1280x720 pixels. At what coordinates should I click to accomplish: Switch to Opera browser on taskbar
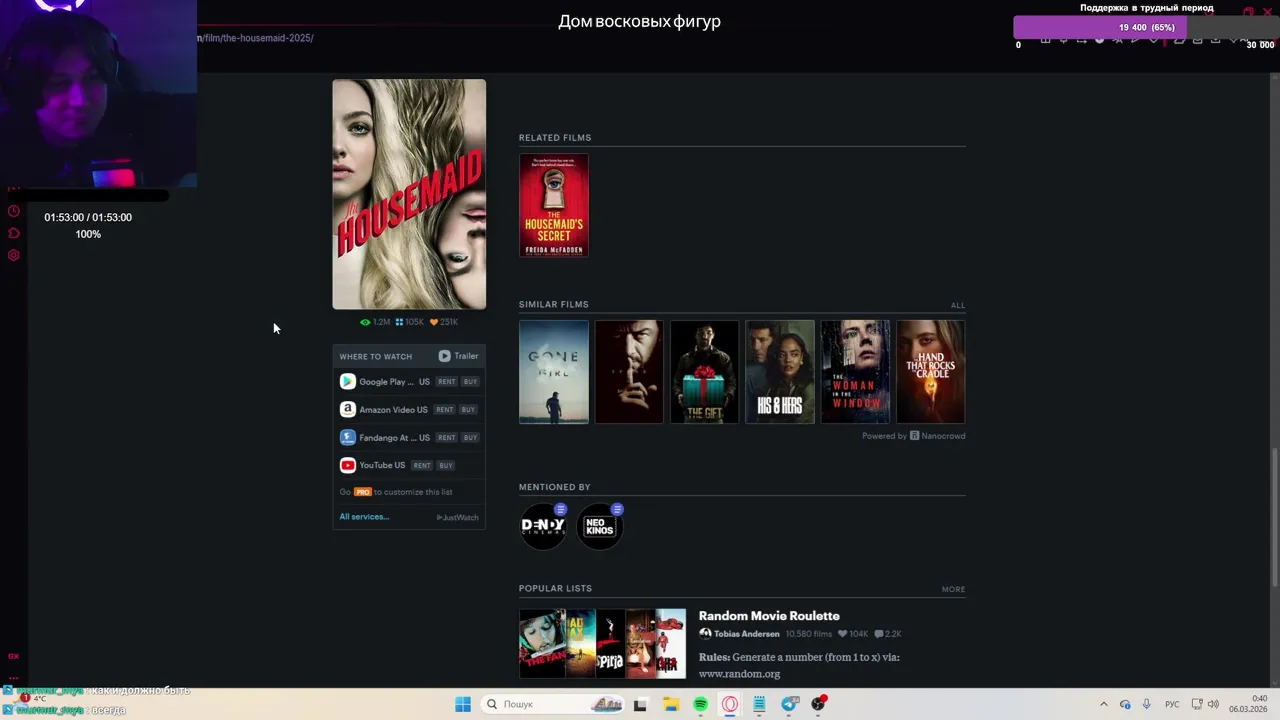(730, 704)
